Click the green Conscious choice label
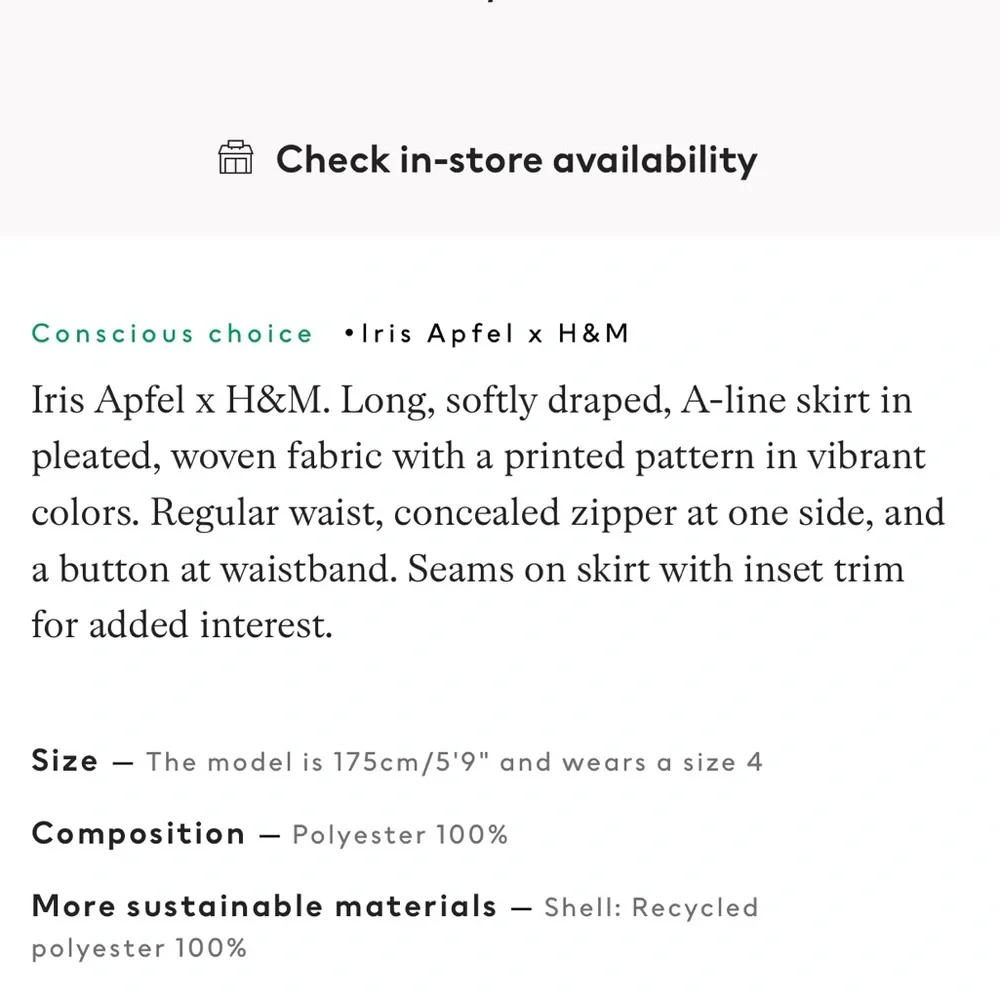Image resolution: width=1000 pixels, height=1000 pixels. [172, 333]
